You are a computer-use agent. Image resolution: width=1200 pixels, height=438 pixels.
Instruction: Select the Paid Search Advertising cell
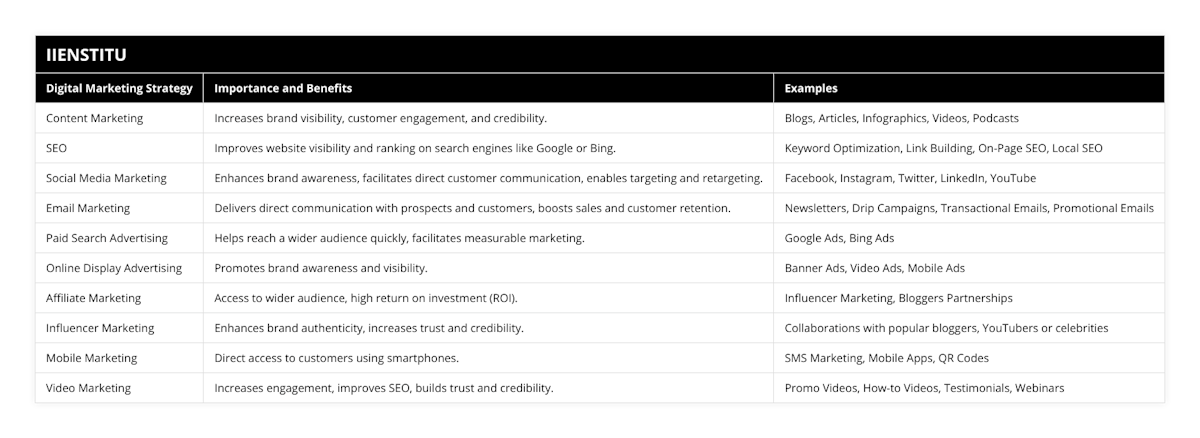[107, 238]
